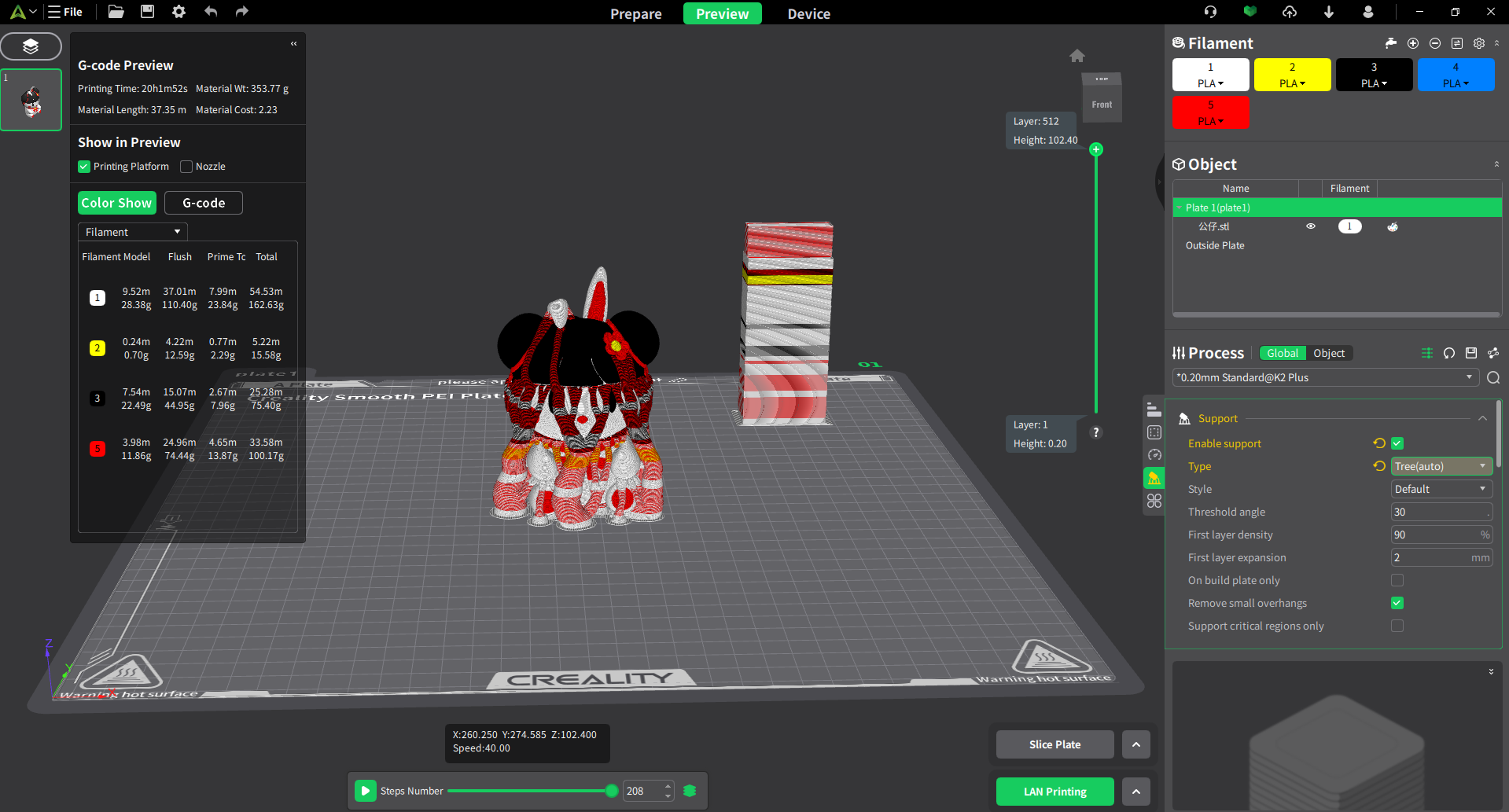Open the project folder icon
The image size is (1509, 812).
(x=116, y=12)
